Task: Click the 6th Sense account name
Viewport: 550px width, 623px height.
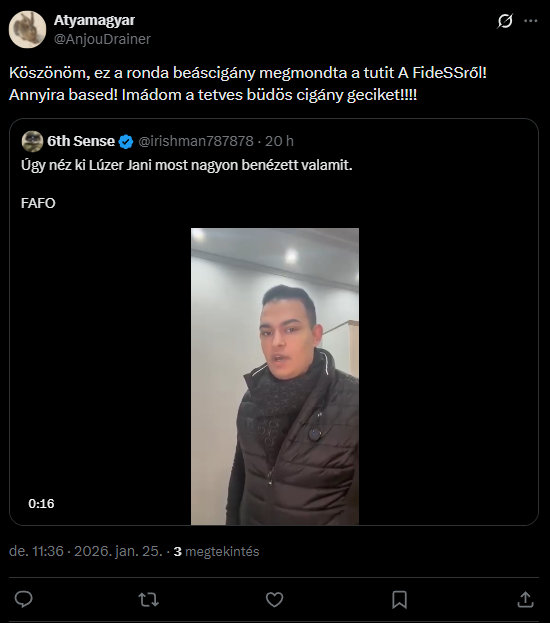Action: click(81, 141)
